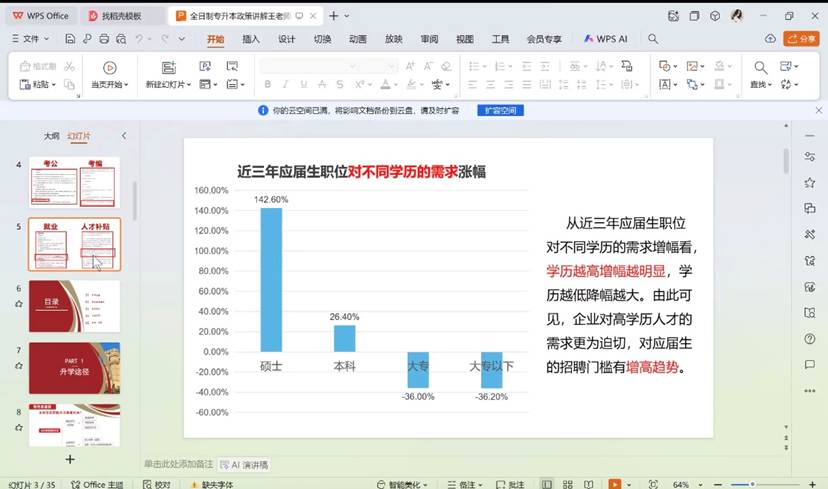Click the AI 演讲稿 button
The width and height of the screenshot is (828, 489).
tap(244, 465)
